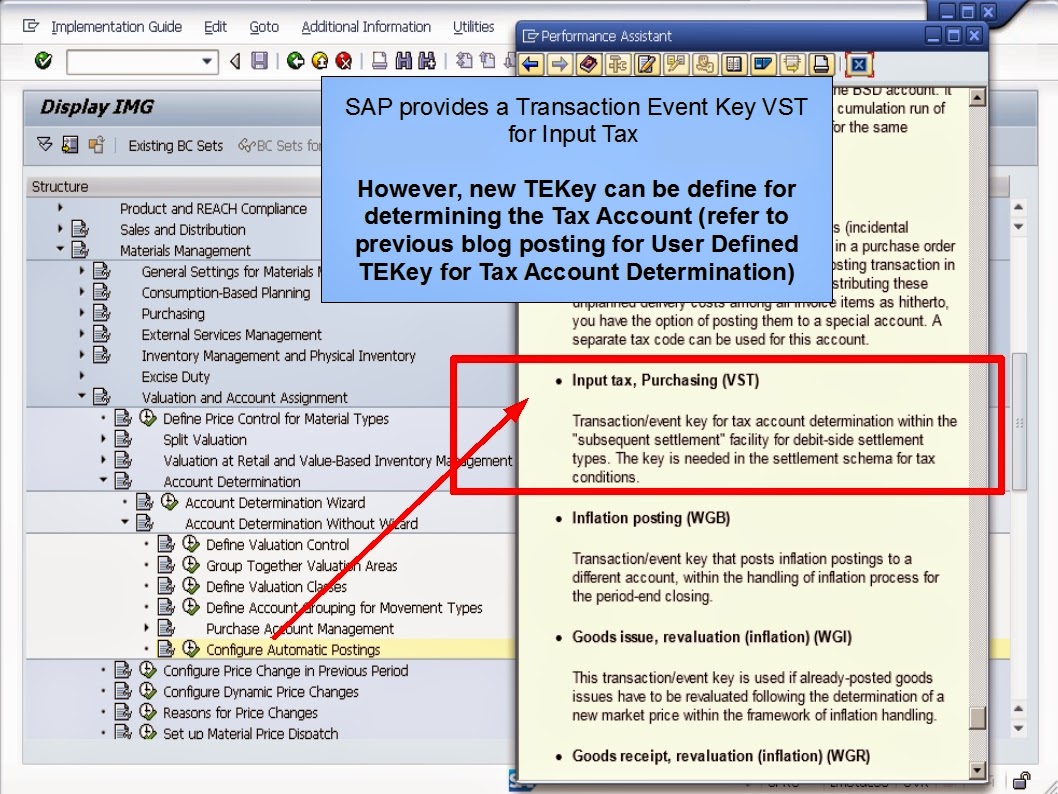Viewport: 1058px width, 794px height.
Task: Close help with blue X toolbar button
Action: tap(858, 65)
